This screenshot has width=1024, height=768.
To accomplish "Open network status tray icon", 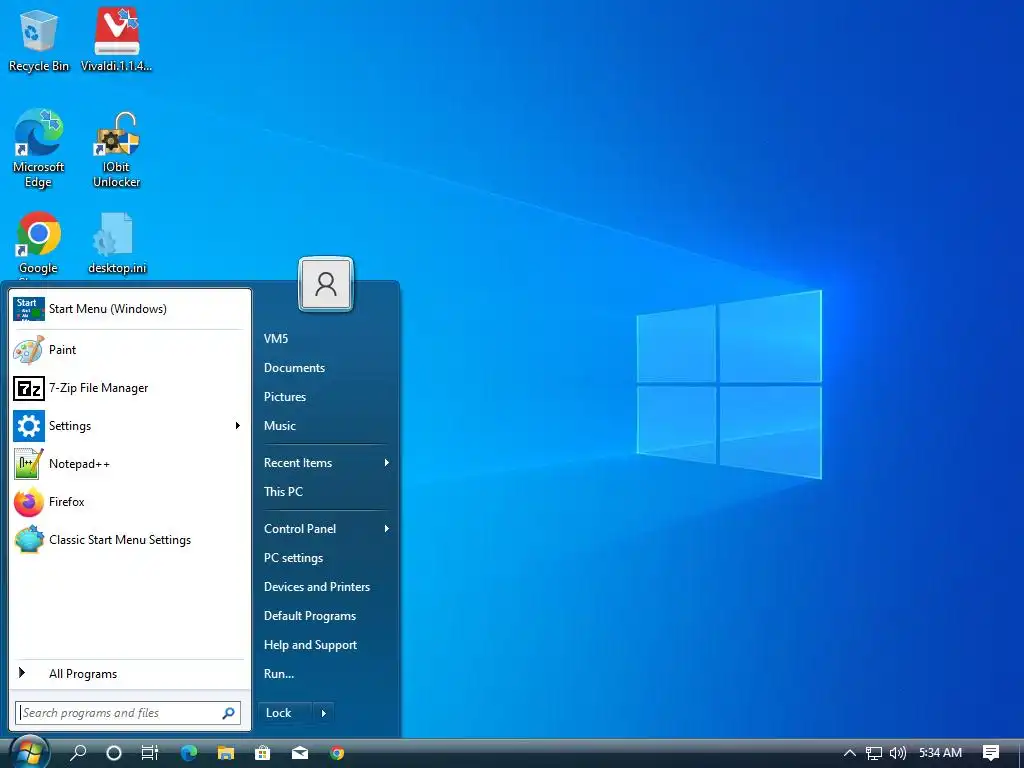I will click(x=874, y=753).
